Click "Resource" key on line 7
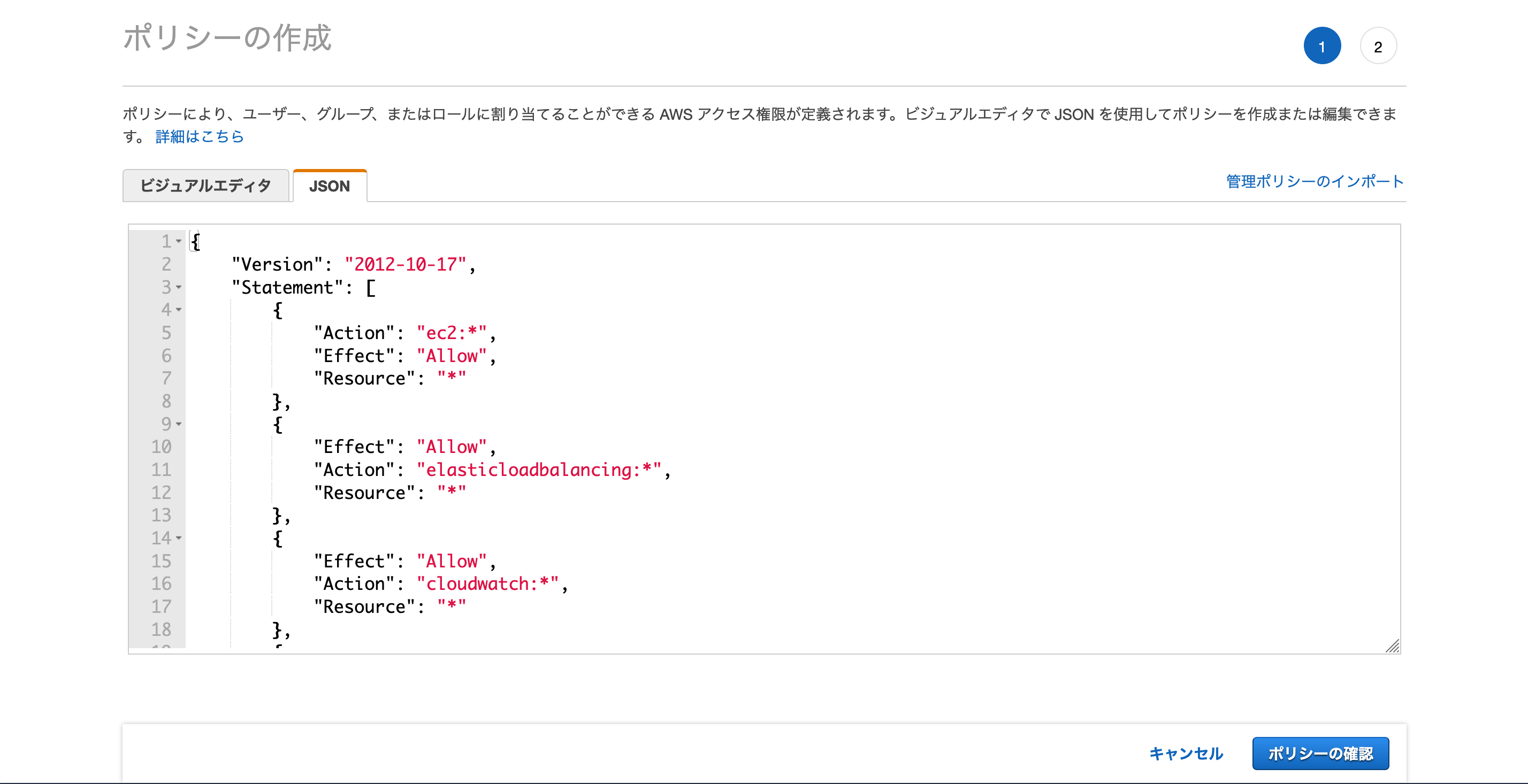 click(364, 378)
